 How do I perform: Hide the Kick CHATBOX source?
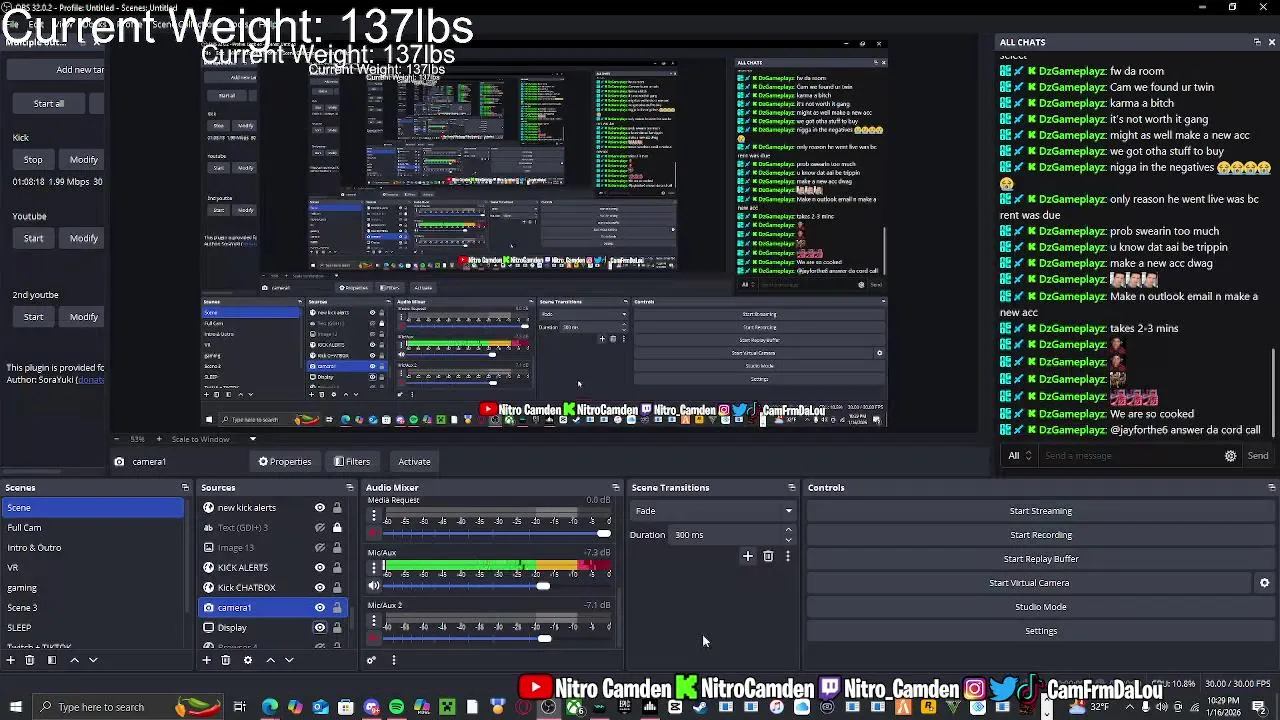pos(320,588)
